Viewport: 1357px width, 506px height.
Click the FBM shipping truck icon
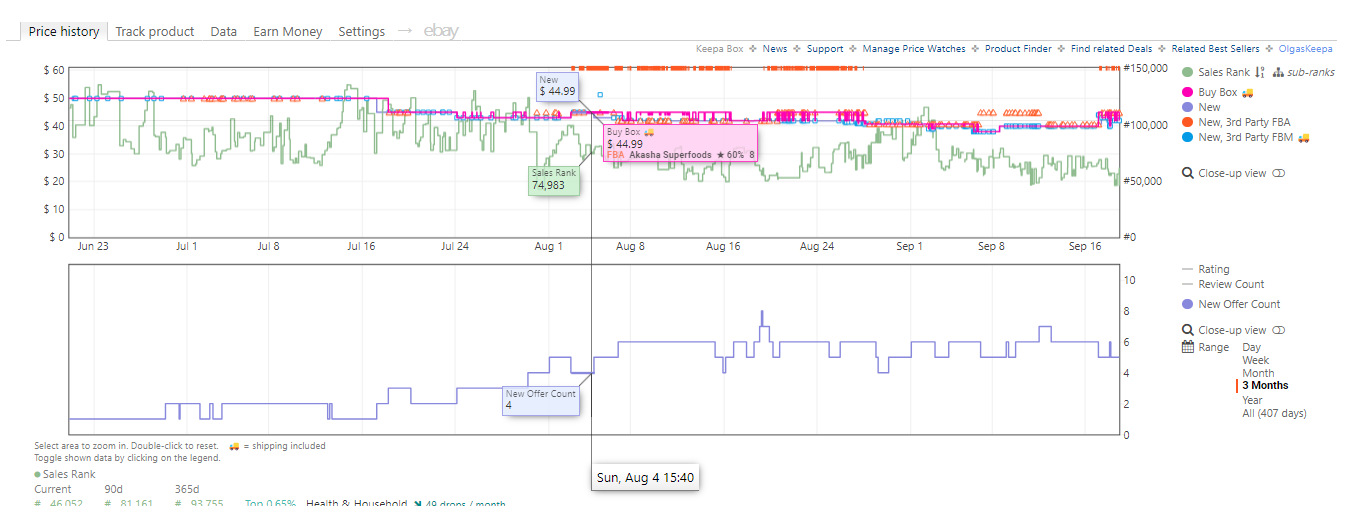click(1303, 137)
